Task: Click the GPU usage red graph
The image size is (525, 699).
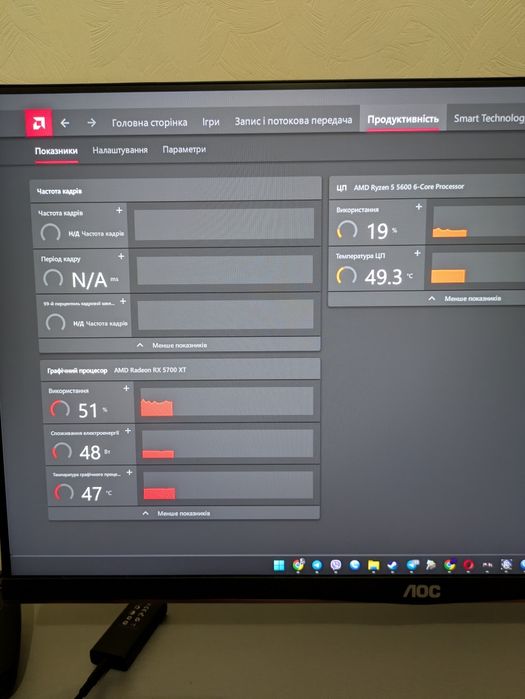Action: 227,401
